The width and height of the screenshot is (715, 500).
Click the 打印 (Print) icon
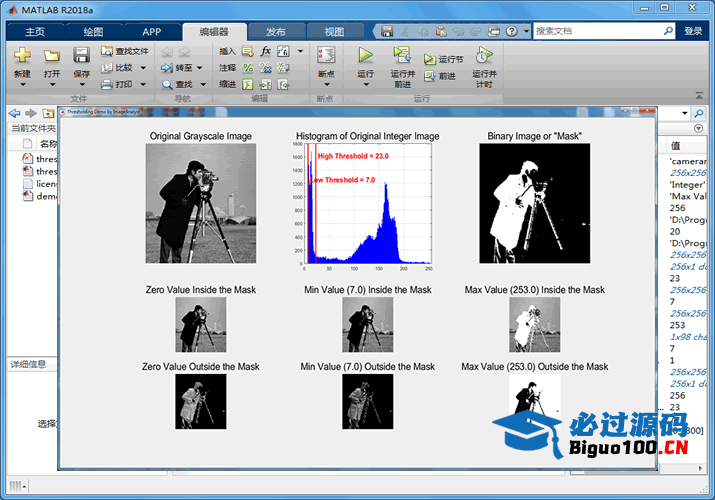click(x=107, y=84)
